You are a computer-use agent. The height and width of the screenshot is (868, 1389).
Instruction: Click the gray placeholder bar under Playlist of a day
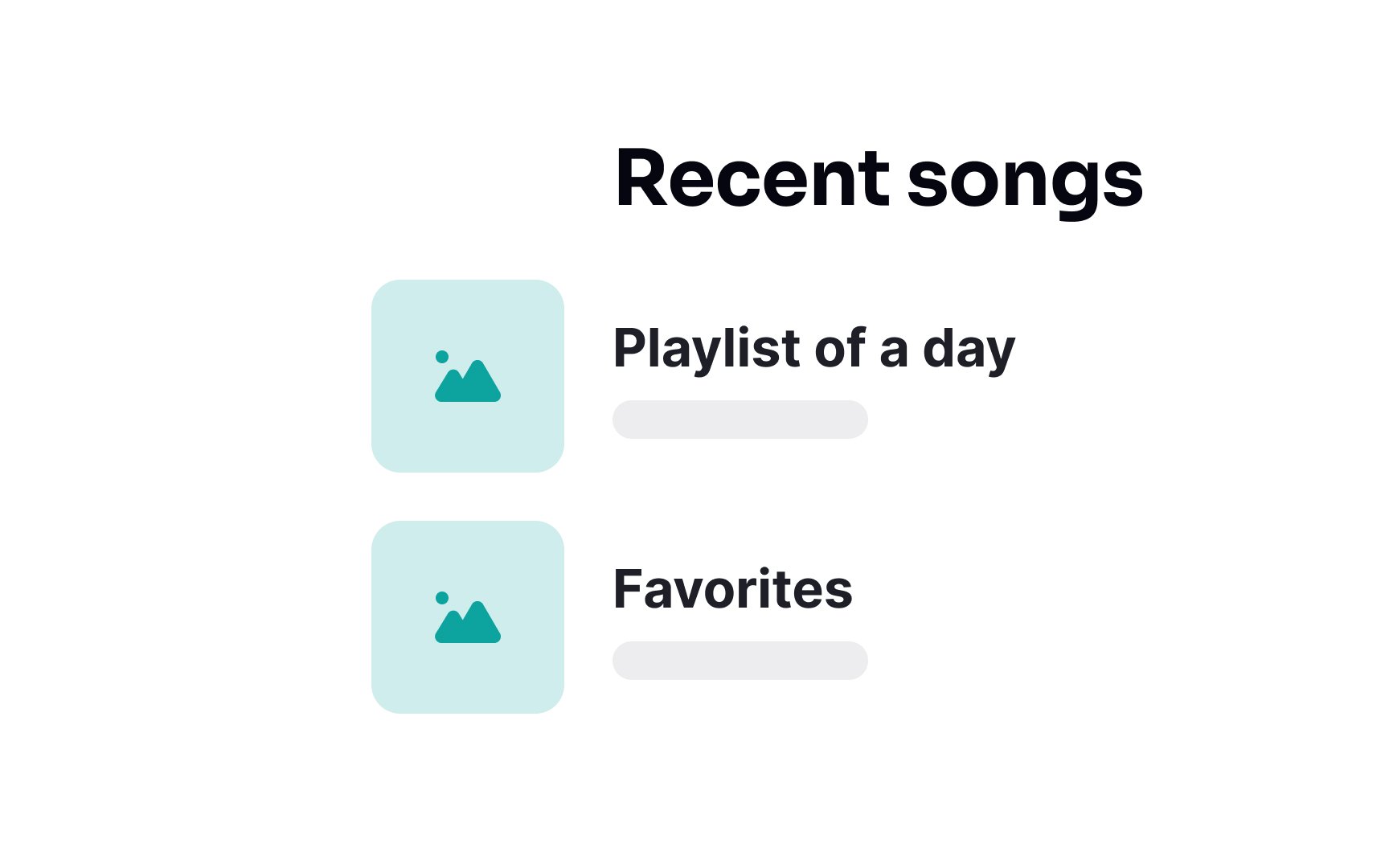(740, 420)
